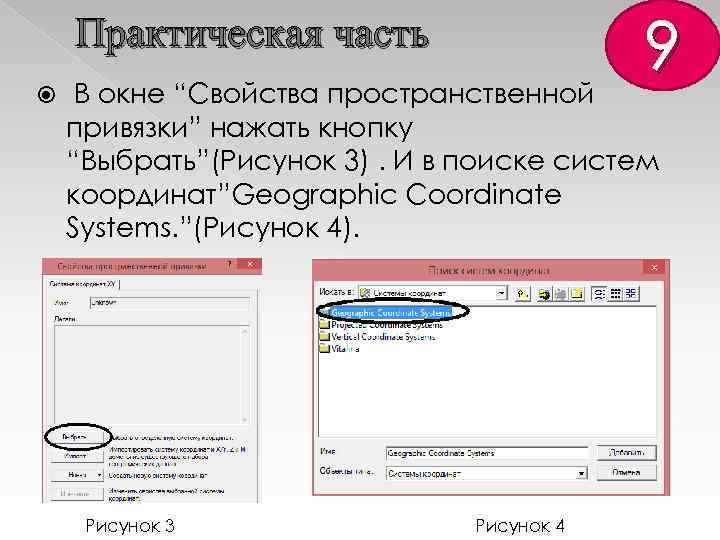Click the 'Выбрать' button
Viewport: 720px width, 540px height.
[x=75, y=437]
